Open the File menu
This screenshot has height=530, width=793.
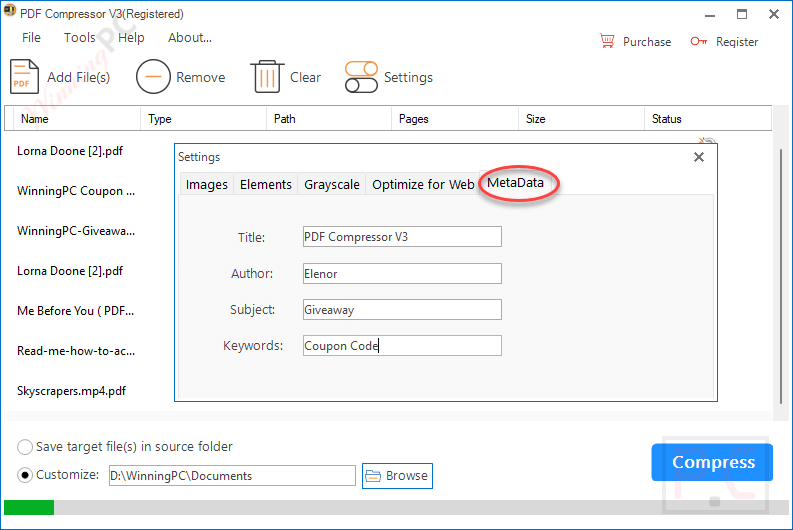[x=31, y=38]
